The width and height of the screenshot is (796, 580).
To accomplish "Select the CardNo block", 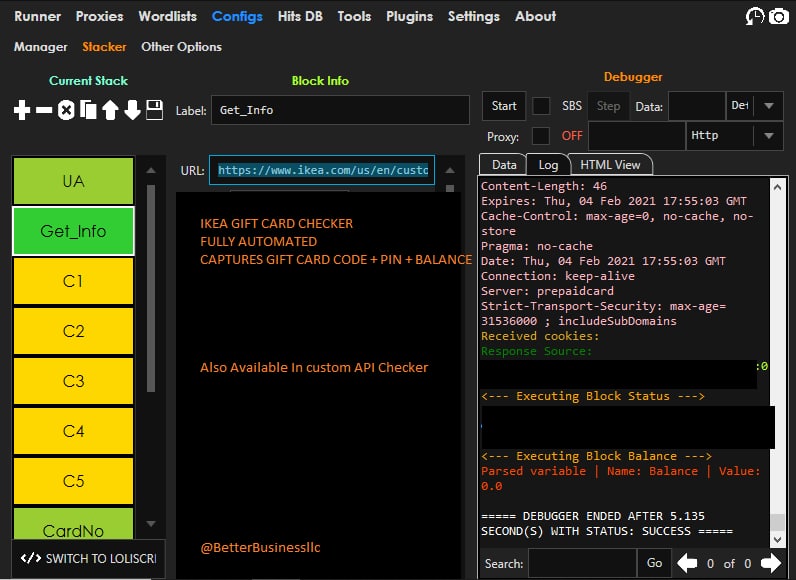I will [74, 523].
